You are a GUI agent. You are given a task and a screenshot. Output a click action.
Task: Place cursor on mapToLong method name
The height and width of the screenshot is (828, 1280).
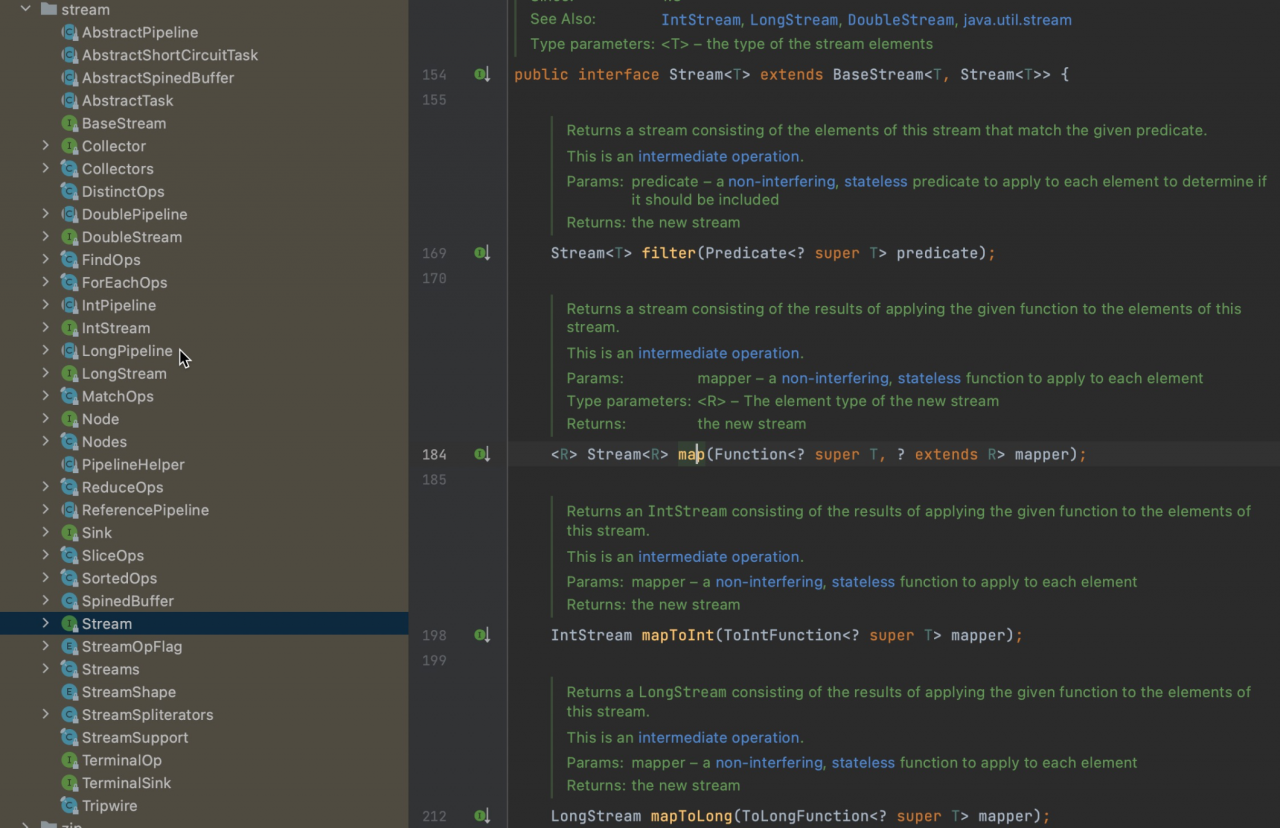[x=690, y=817]
